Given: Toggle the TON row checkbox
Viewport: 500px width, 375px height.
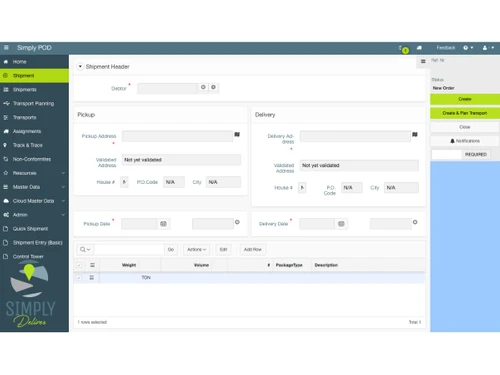Looking at the screenshot, I should coord(79,278).
